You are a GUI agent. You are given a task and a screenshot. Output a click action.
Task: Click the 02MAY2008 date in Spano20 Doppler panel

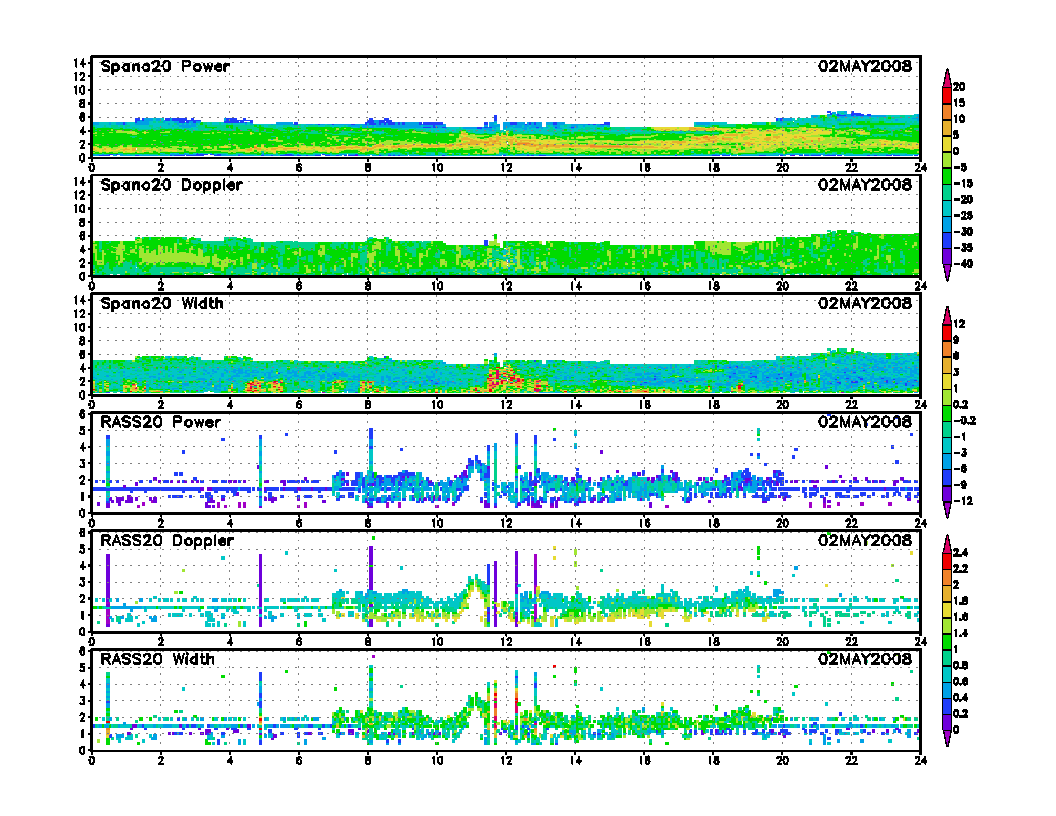[865, 184]
